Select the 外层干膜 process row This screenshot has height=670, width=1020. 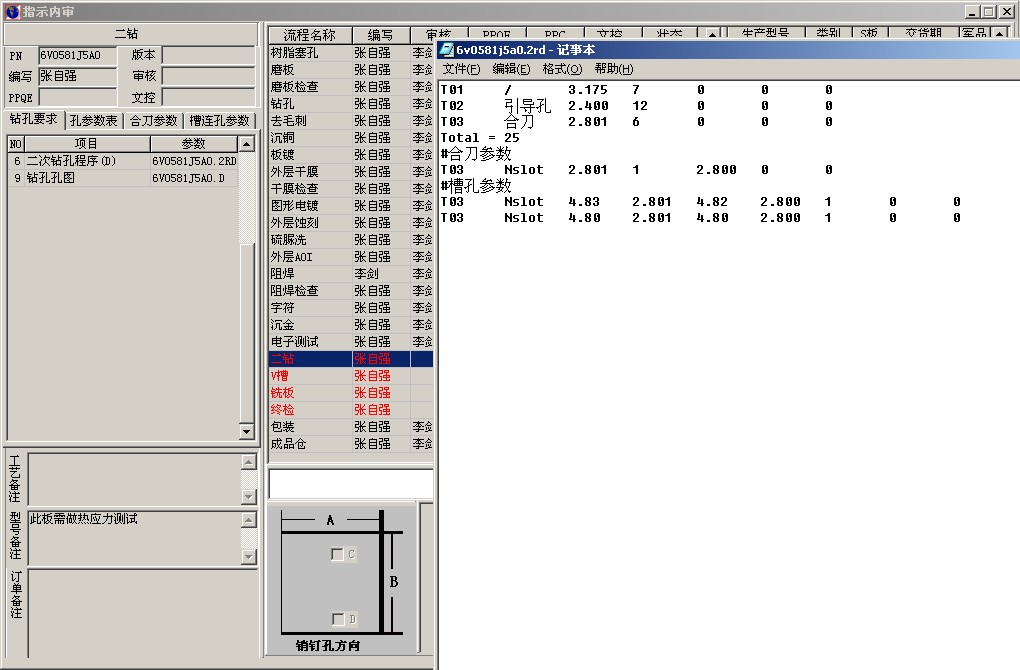click(x=351, y=171)
